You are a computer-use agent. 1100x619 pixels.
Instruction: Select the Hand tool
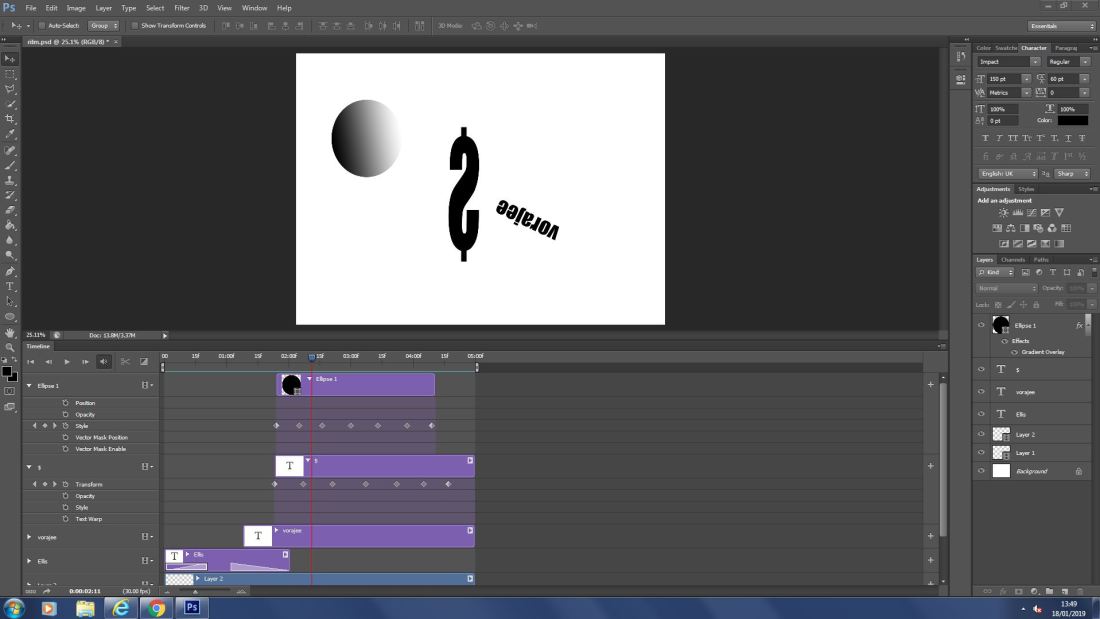[11, 332]
